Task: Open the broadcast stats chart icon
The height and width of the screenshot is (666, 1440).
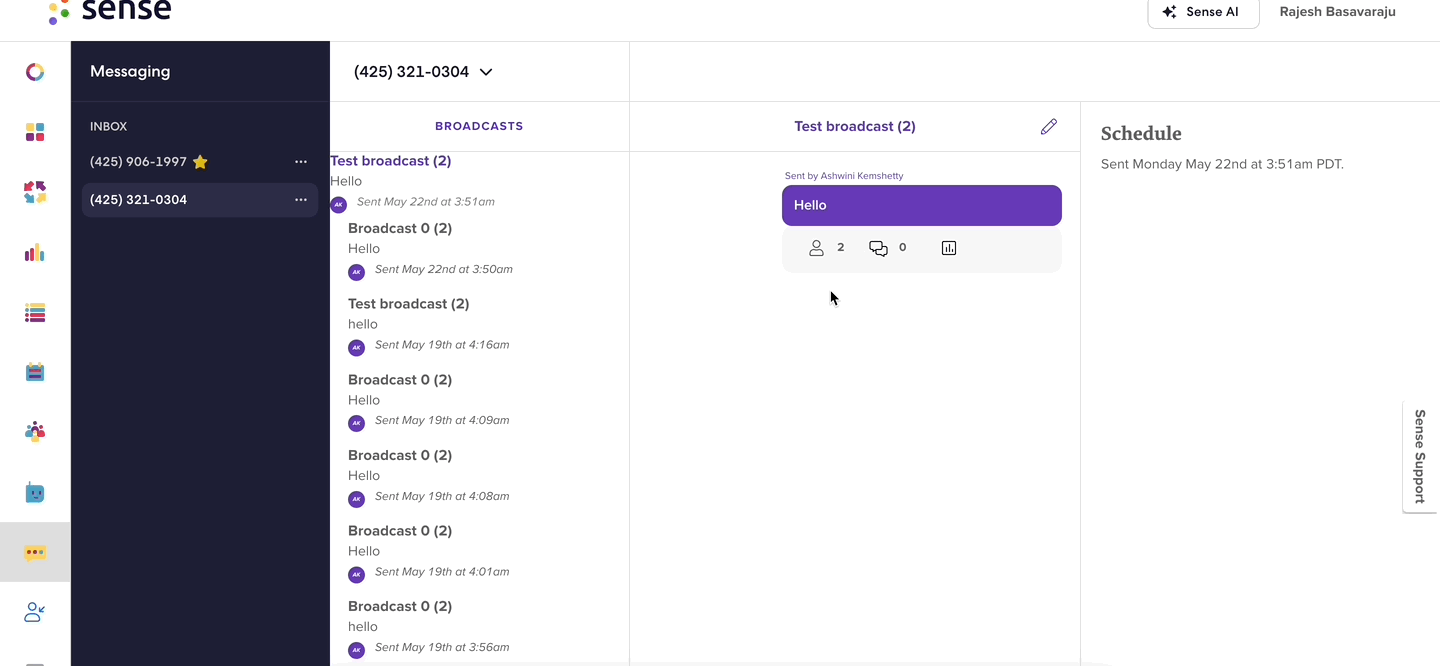Action: (x=949, y=248)
